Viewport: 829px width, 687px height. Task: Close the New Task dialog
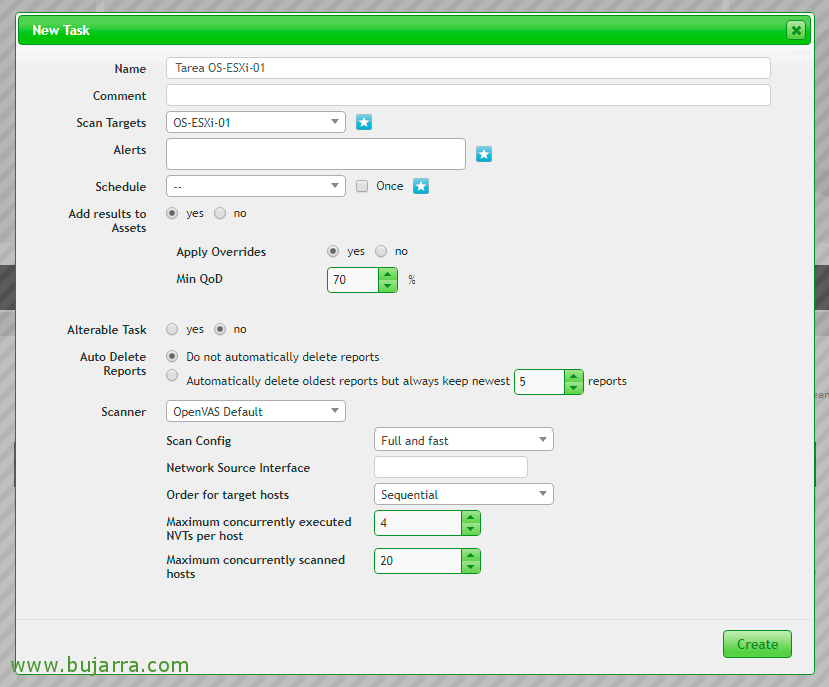point(796,30)
